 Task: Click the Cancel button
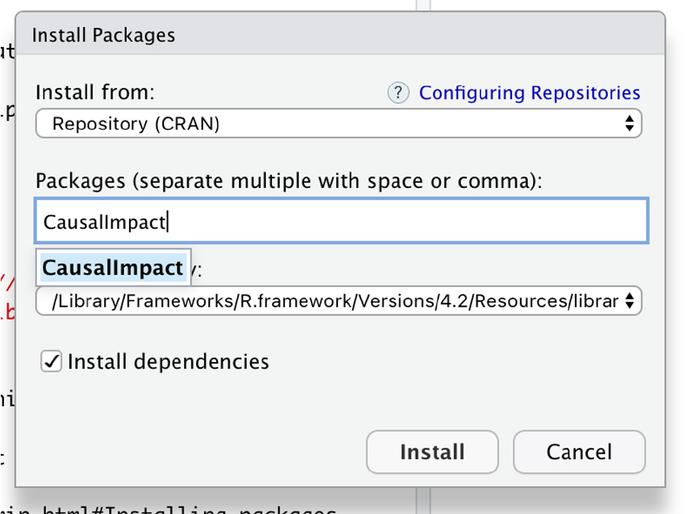579,452
